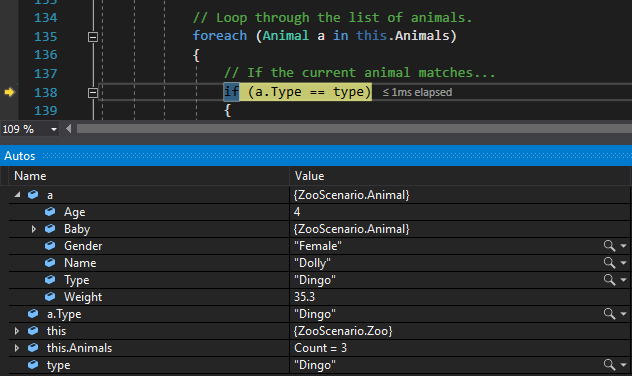Collapse the foreach block at line 135
This screenshot has height=376, width=632.
93,37
